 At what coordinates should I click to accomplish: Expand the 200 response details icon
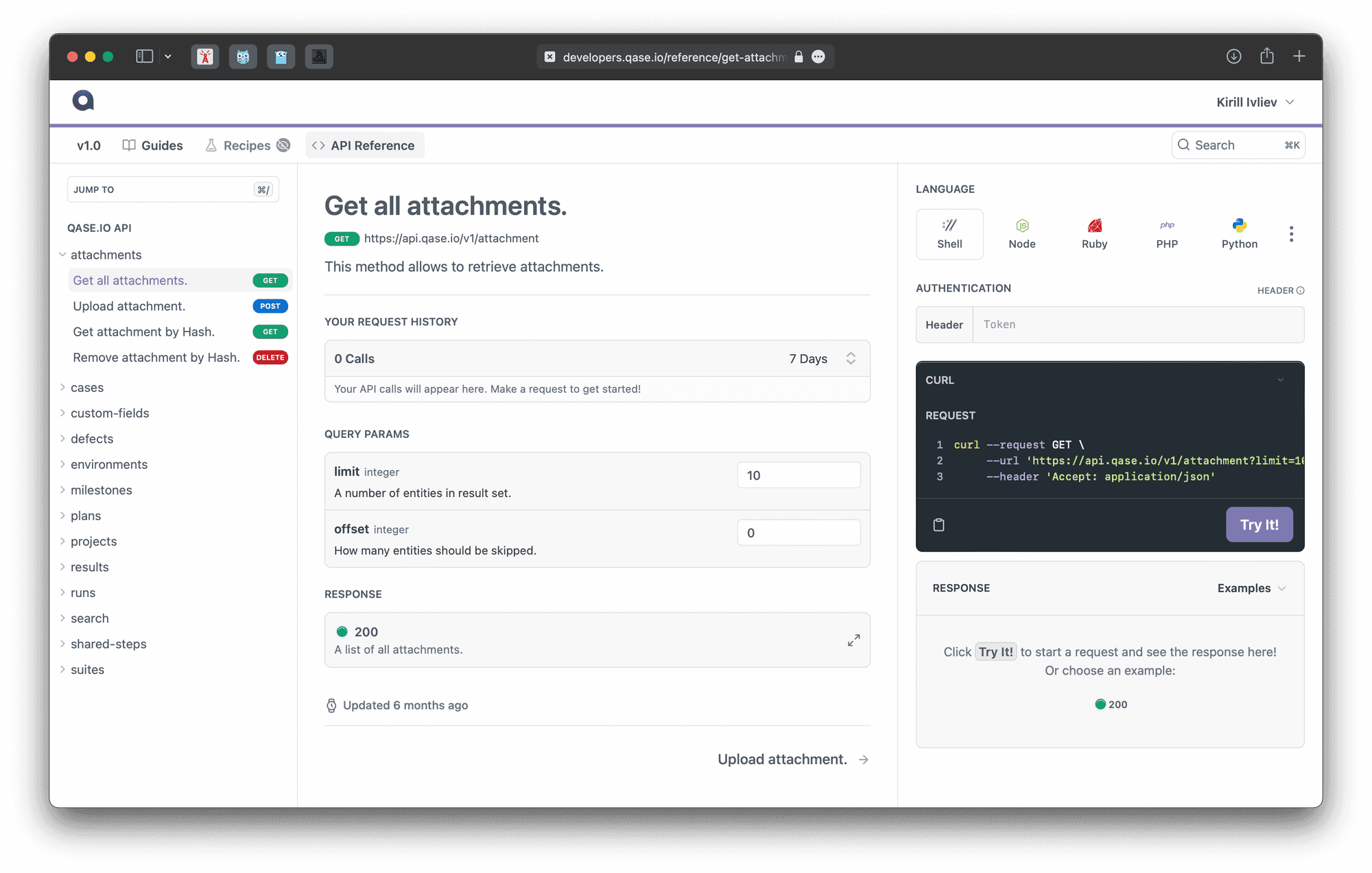(853, 640)
